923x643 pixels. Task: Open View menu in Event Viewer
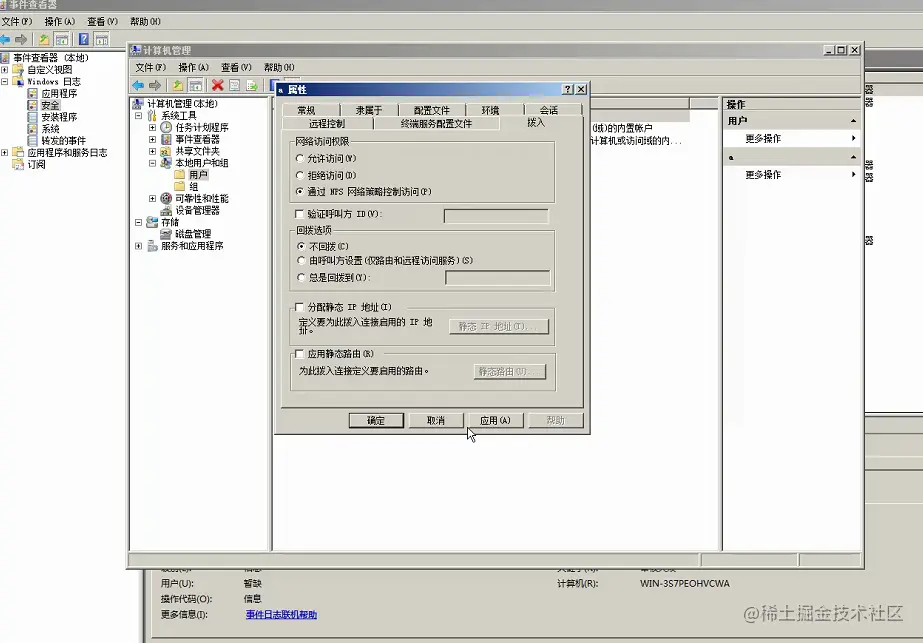click(102, 21)
